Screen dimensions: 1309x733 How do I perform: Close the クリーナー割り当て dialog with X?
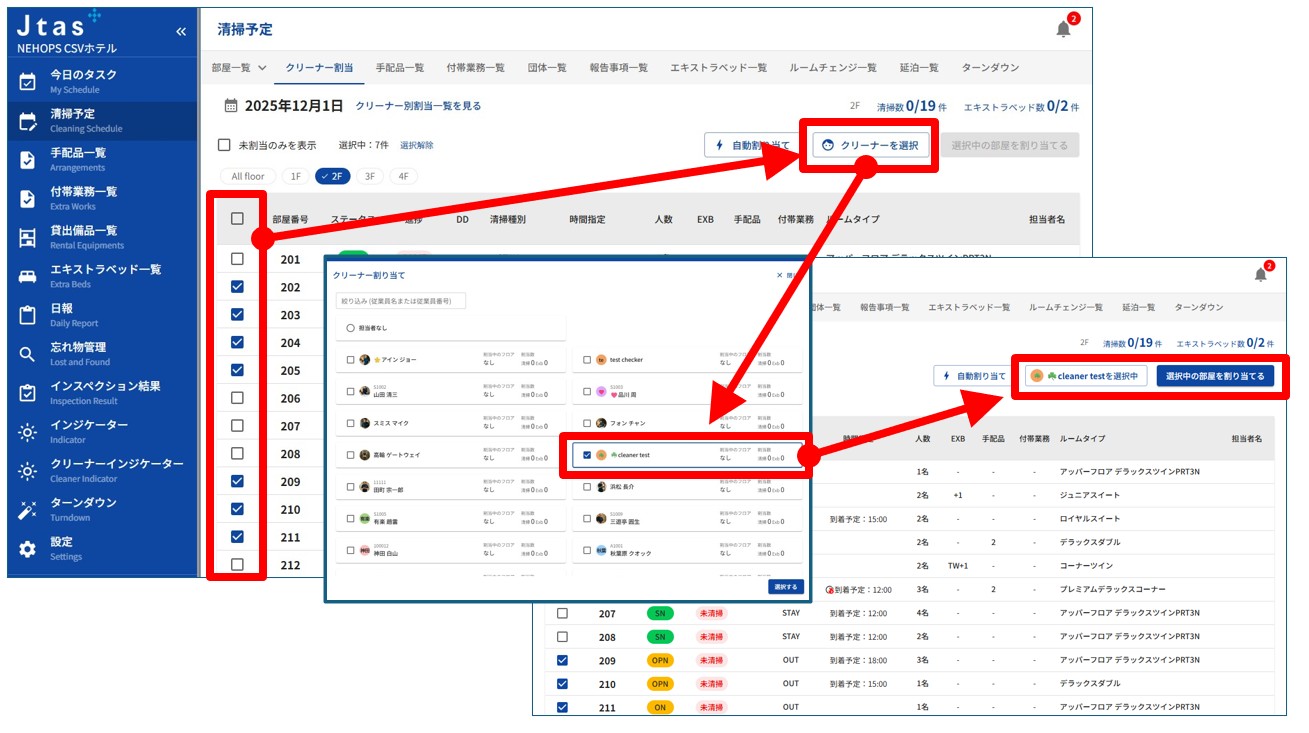[x=779, y=275]
